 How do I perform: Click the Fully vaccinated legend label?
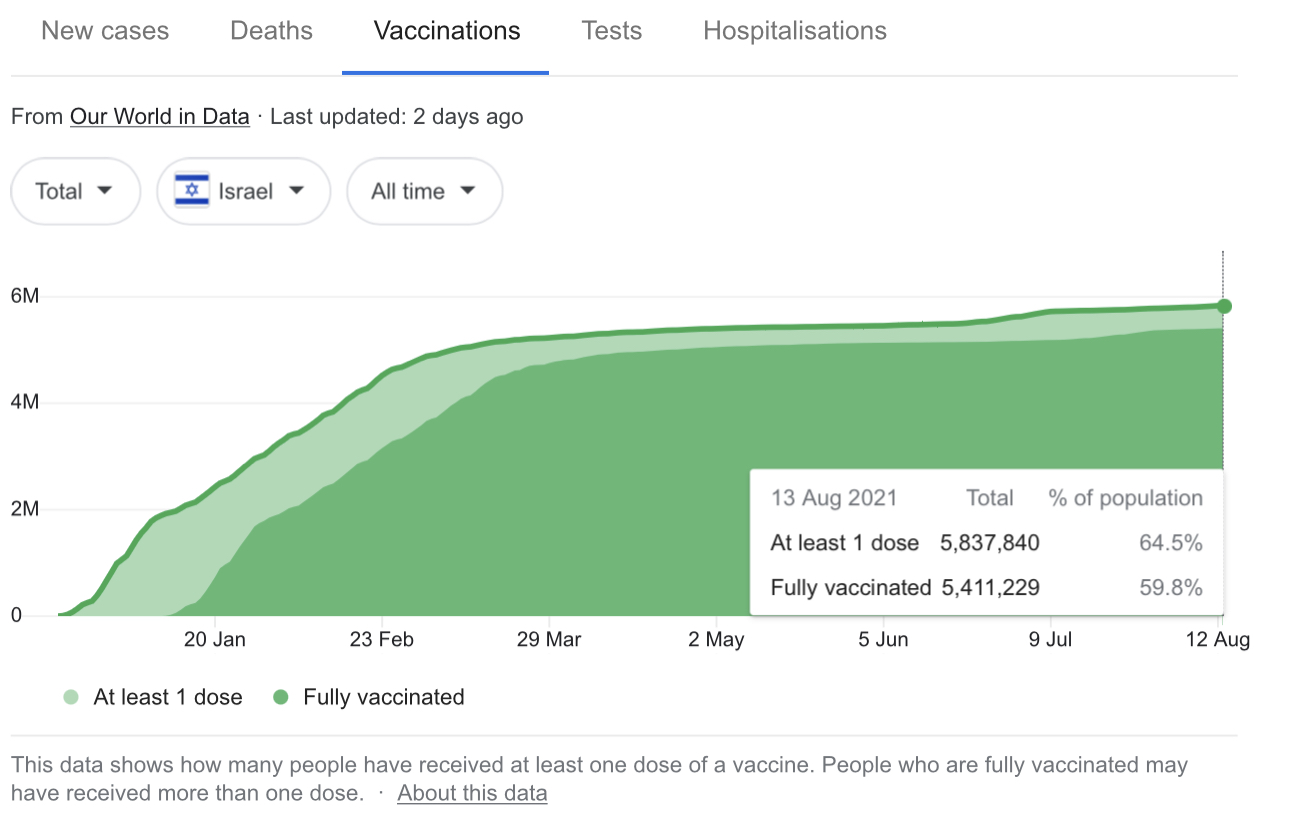[384, 697]
